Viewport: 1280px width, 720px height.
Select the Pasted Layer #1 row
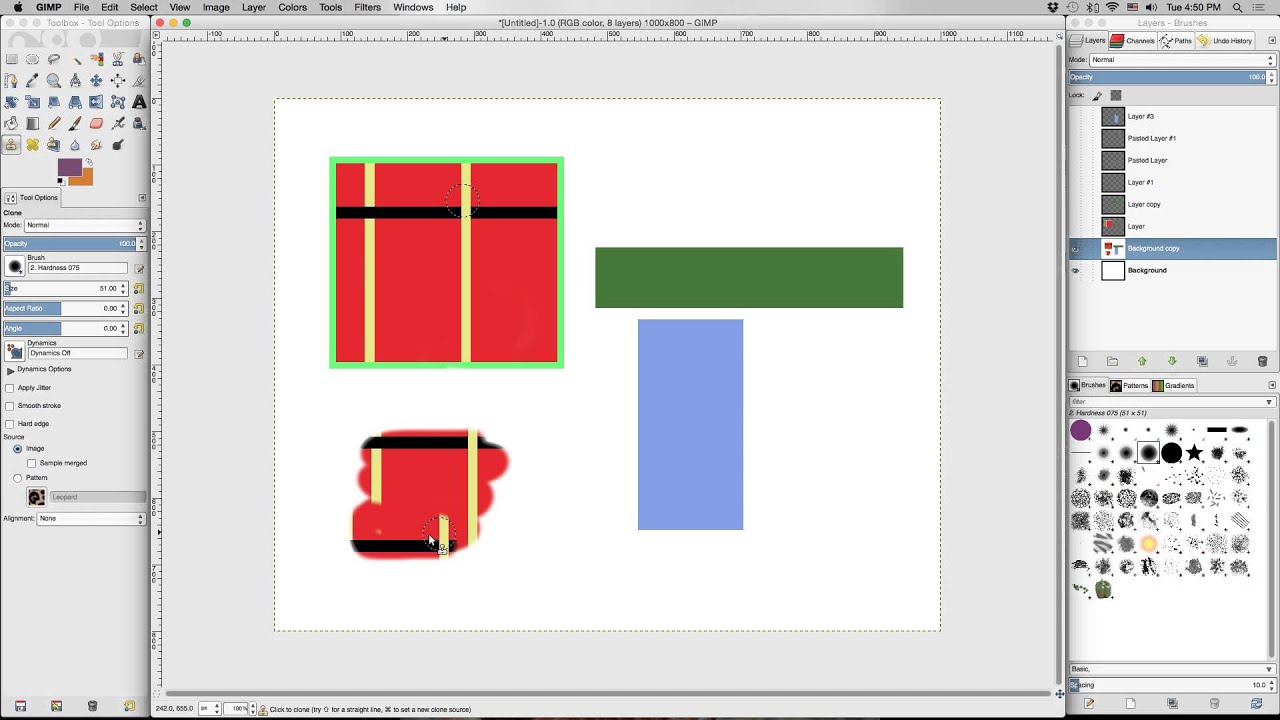[1172, 139]
